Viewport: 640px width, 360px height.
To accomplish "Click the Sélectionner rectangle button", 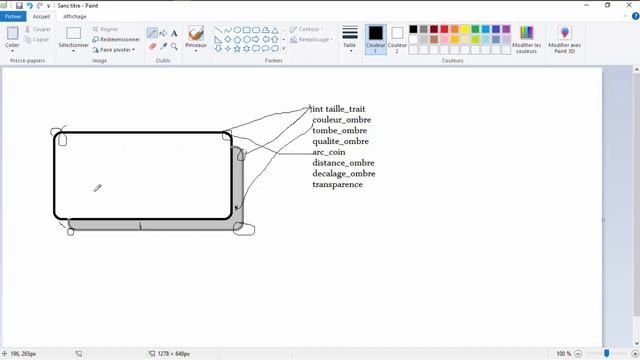I will tap(73, 33).
